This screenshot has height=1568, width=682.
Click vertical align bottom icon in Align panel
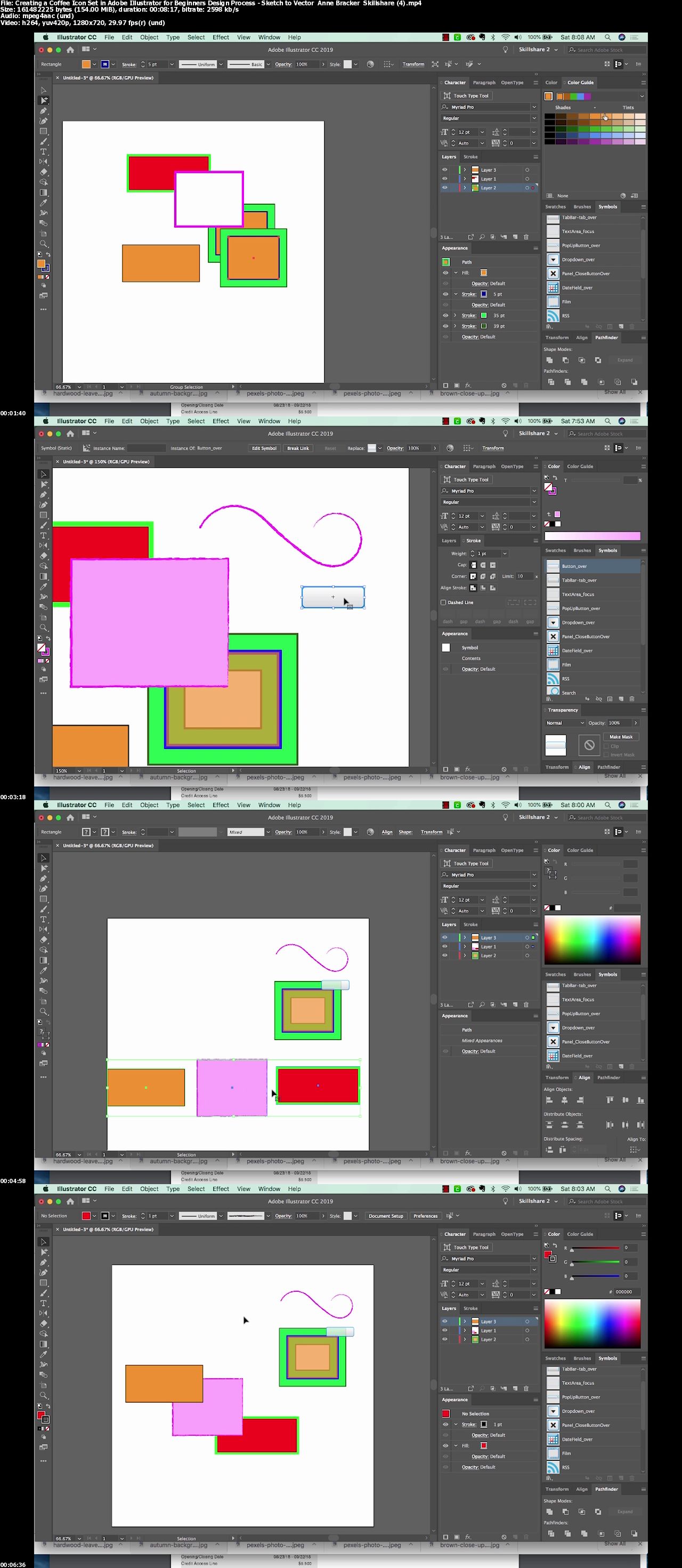(x=640, y=1100)
